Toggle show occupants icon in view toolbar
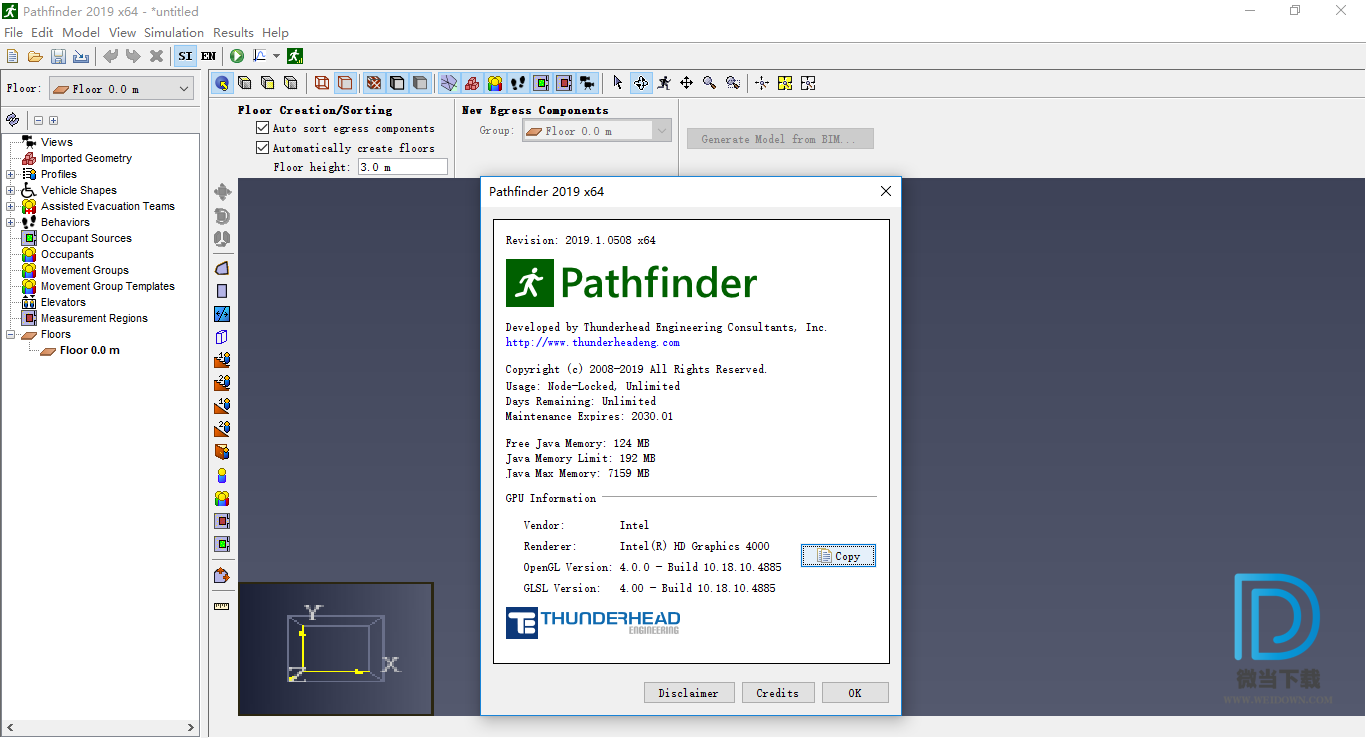The image size is (1366, 738). [x=495, y=83]
